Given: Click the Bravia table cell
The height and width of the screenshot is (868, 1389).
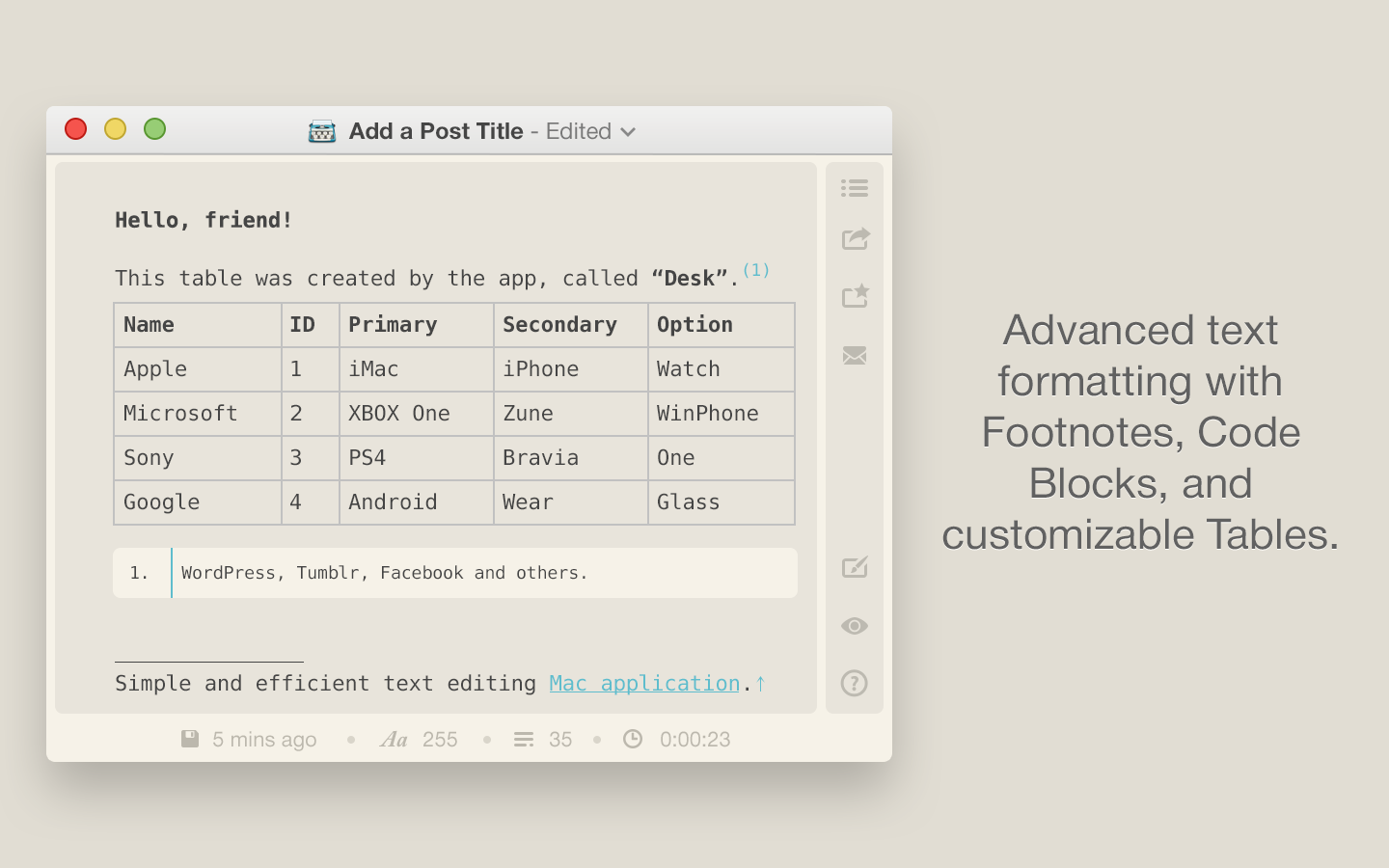Looking at the screenshot, I should [x=571, y=458].
